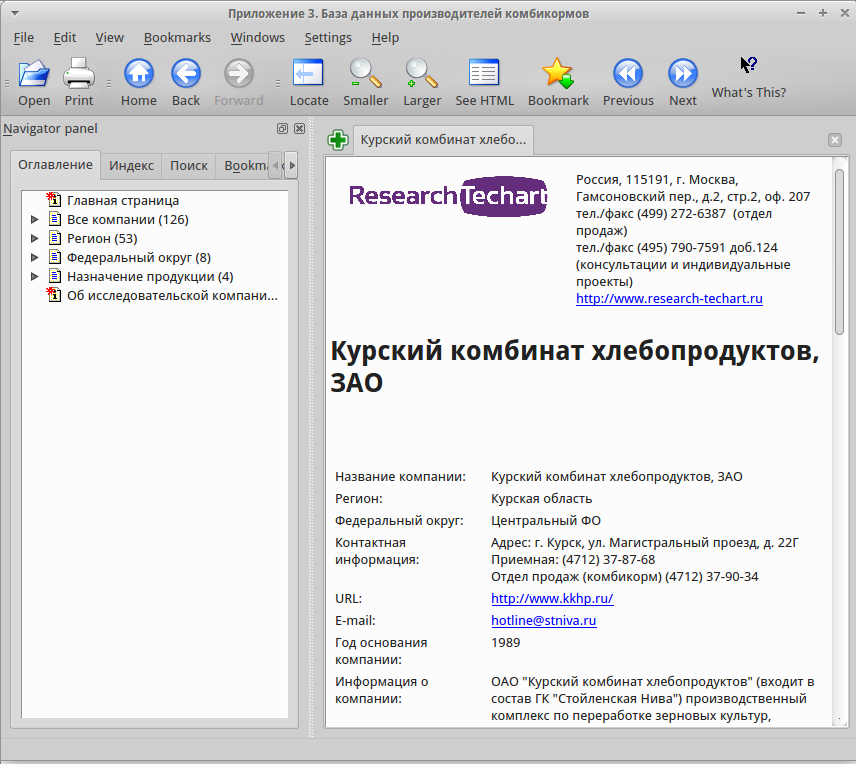Open the File menu
The image size is (856, 764).
pyautogui.click(x=23, y=38)
